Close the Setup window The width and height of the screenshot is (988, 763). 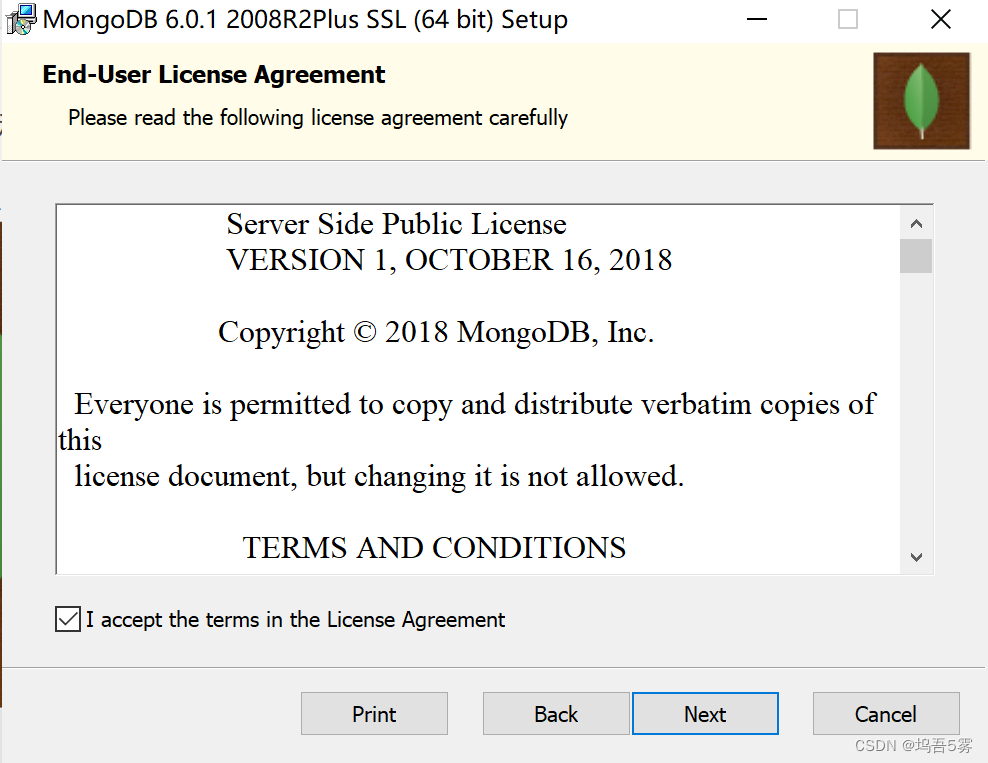(941, 20)
